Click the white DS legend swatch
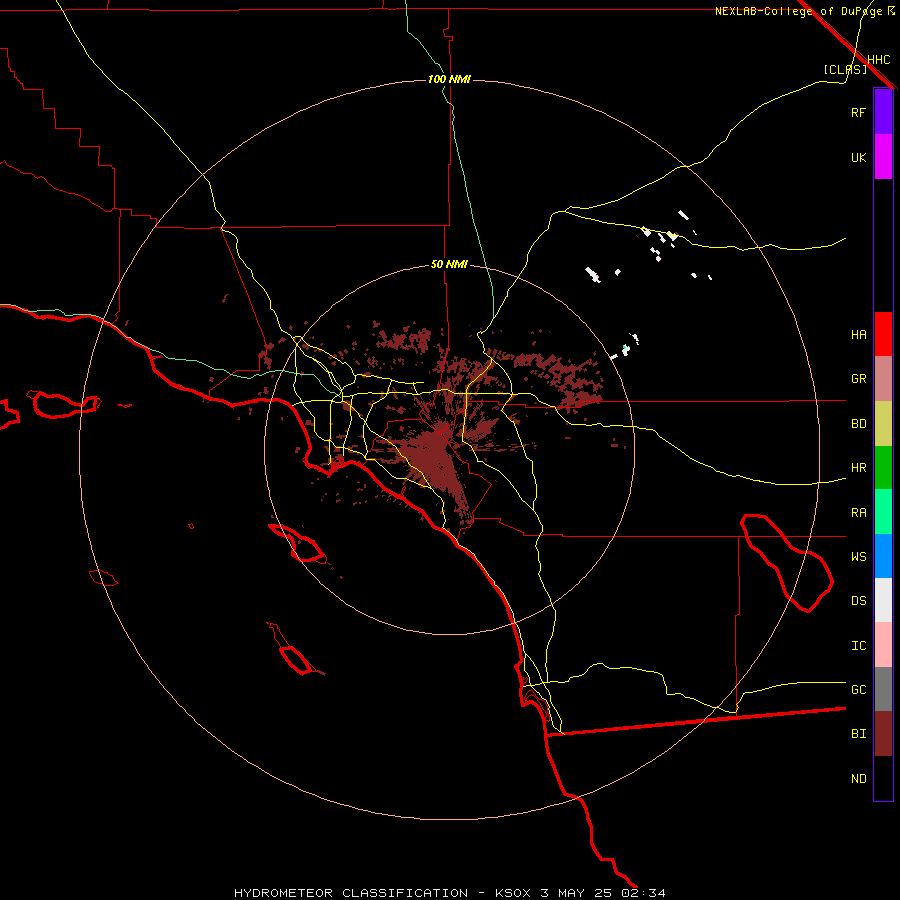Screen dimensions: 900x900 (x=883, y=600)
